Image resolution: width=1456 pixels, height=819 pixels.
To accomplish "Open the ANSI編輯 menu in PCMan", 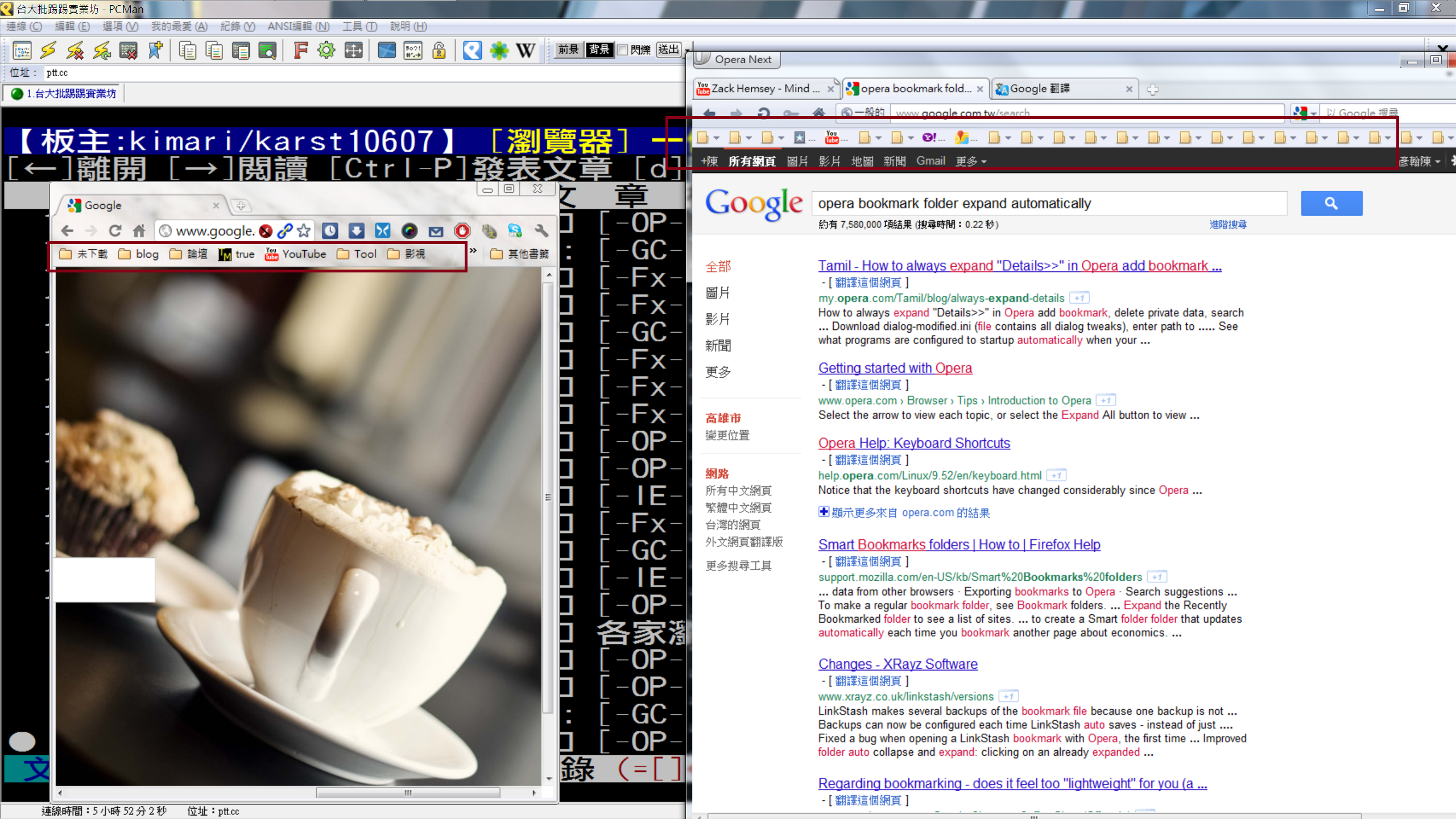I will 298,26.
